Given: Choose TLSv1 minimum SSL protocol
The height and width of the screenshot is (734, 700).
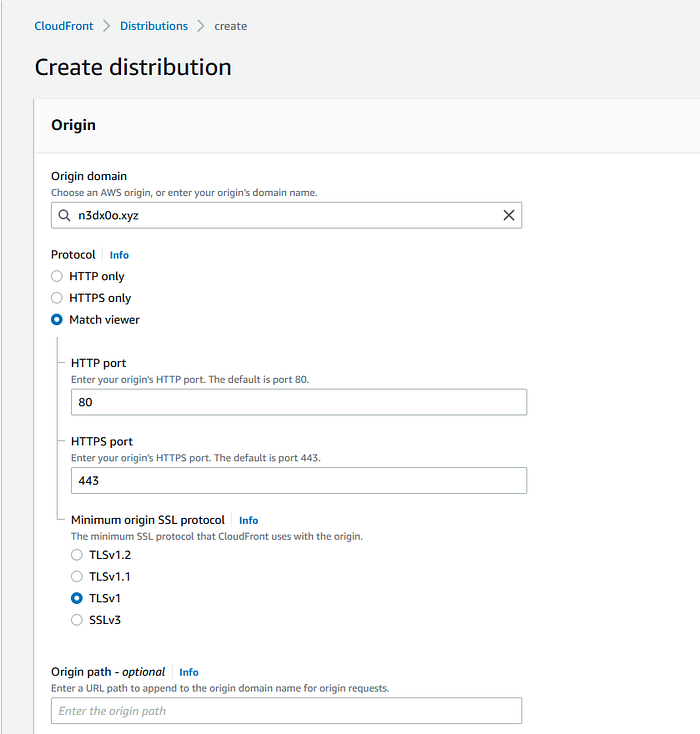Looking at the screenshot, I should click(77, 598).
